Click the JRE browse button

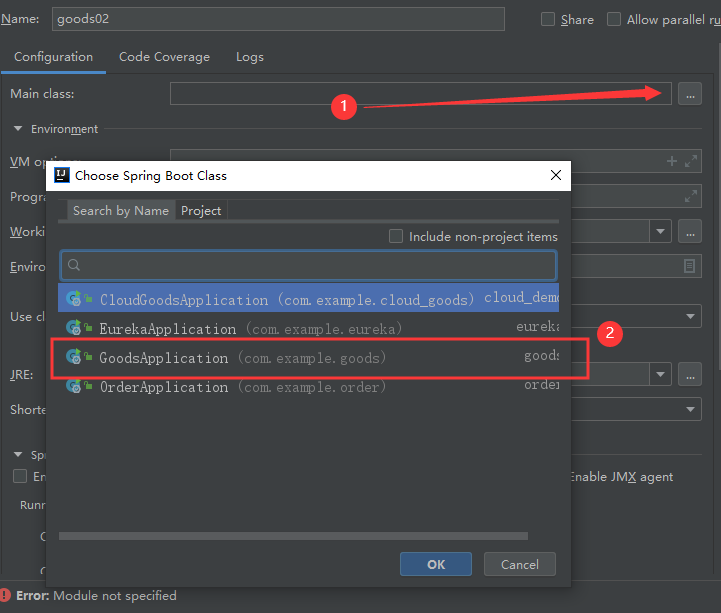(x=690, y=374)
